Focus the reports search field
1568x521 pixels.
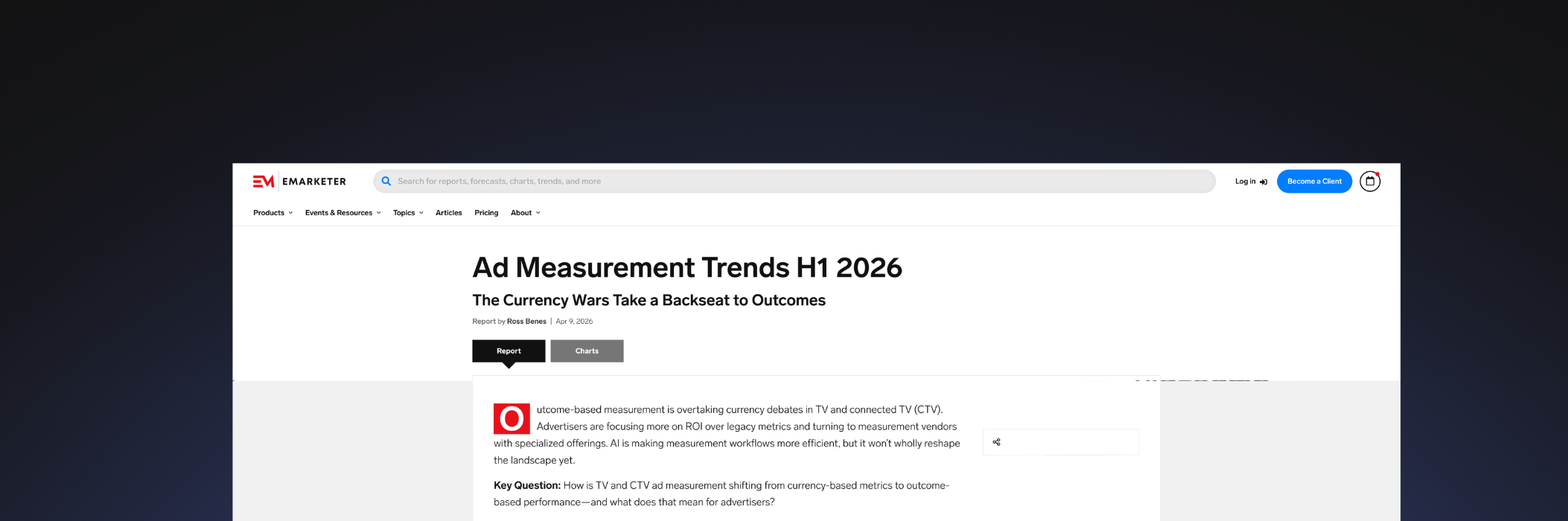pyautogui.click(x=797, y=182)
